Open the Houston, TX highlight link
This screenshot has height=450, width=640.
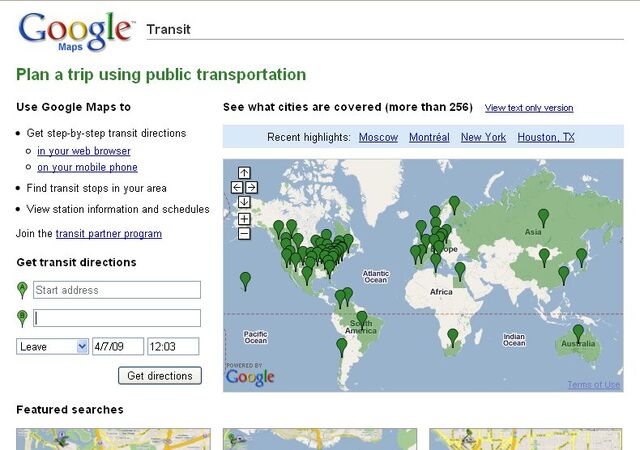coord(546,137)
